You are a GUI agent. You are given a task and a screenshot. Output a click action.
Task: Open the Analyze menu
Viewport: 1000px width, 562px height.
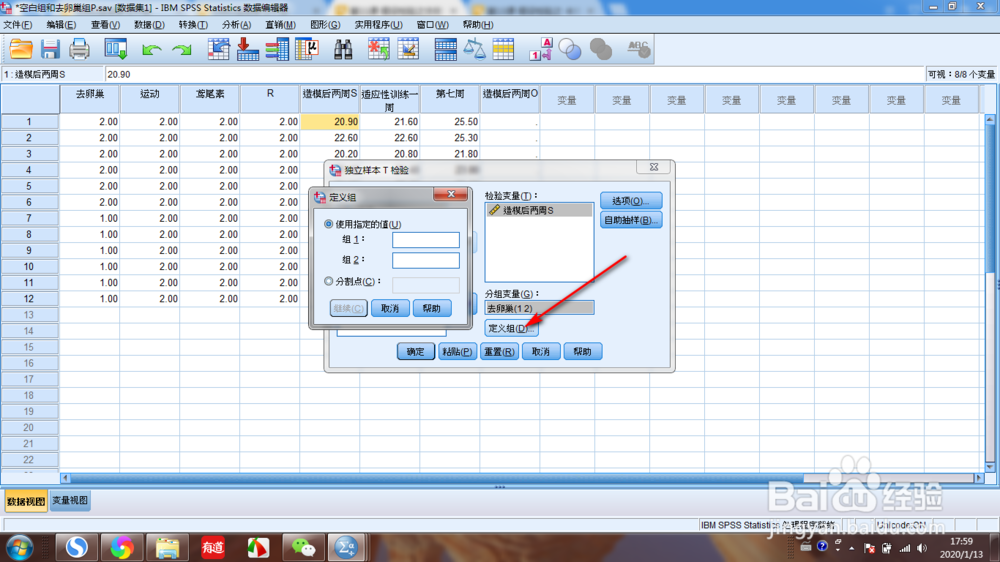(x=236, y=24)
